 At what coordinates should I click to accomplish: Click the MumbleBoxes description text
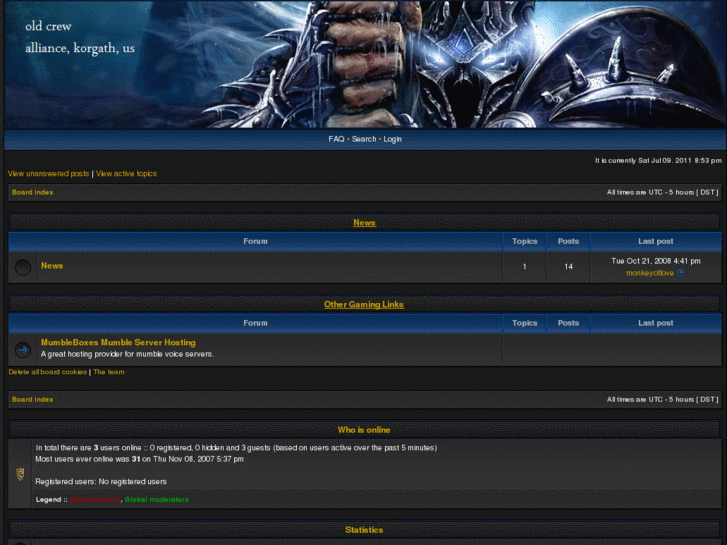coord(128,354)
